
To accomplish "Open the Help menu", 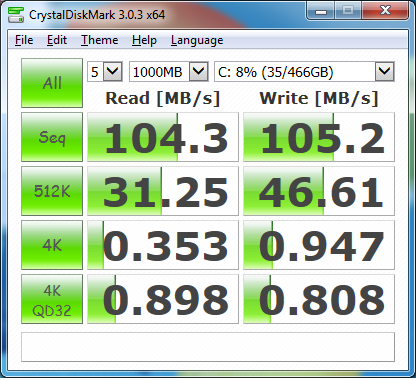I will (x=144, y=40).
